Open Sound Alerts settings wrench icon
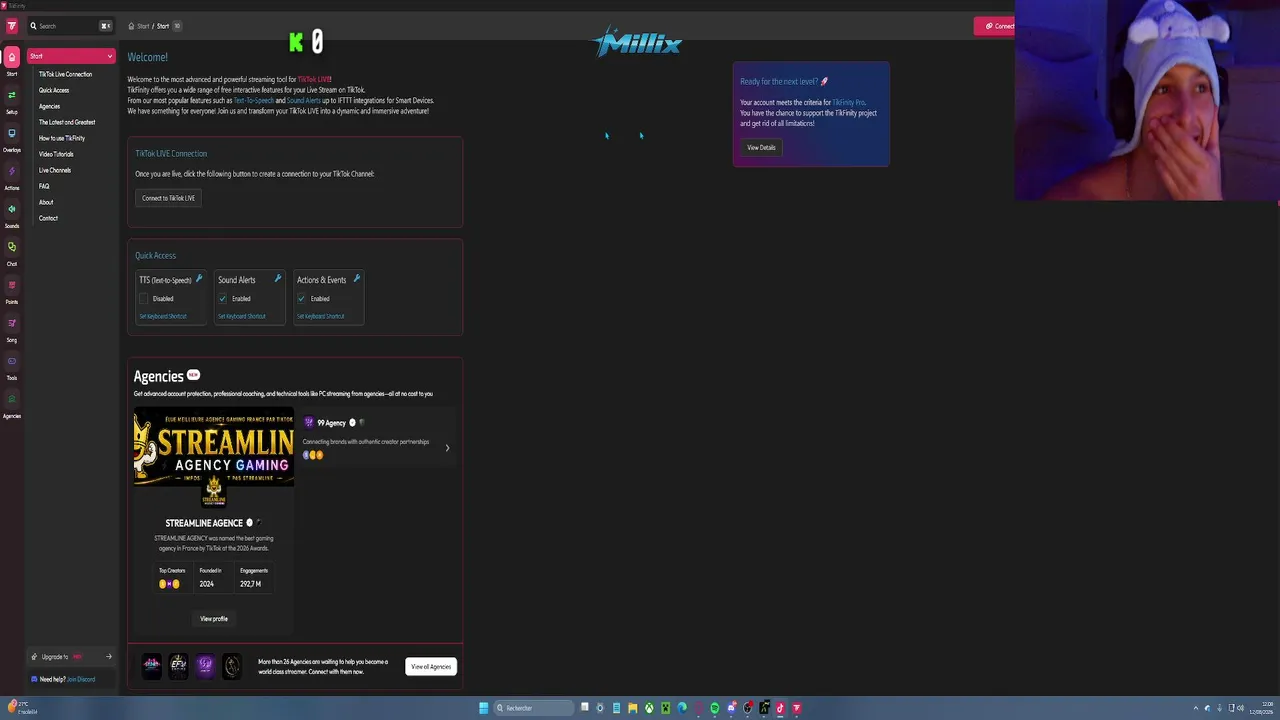Viewport: 1280px width, 720px height. 278,279
